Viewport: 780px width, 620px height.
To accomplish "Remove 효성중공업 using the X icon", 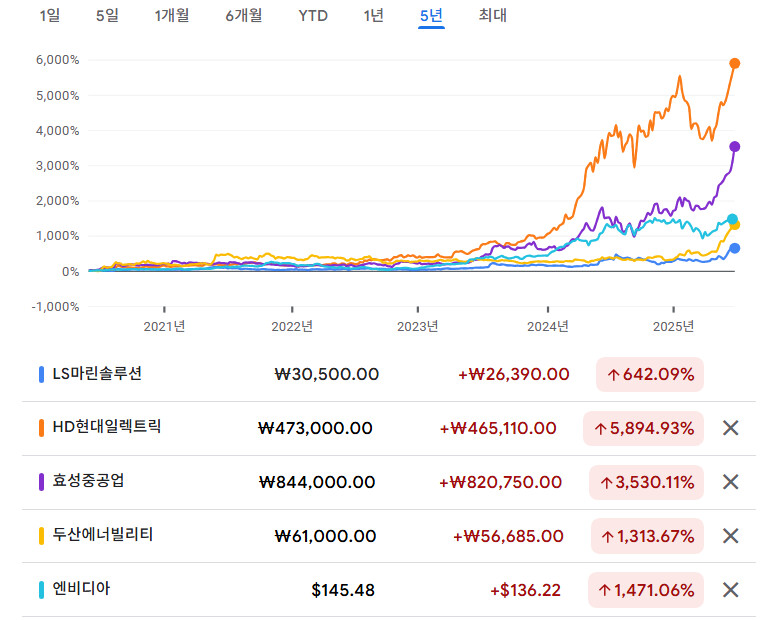I will pyautogui.click(x=730, y=482).
